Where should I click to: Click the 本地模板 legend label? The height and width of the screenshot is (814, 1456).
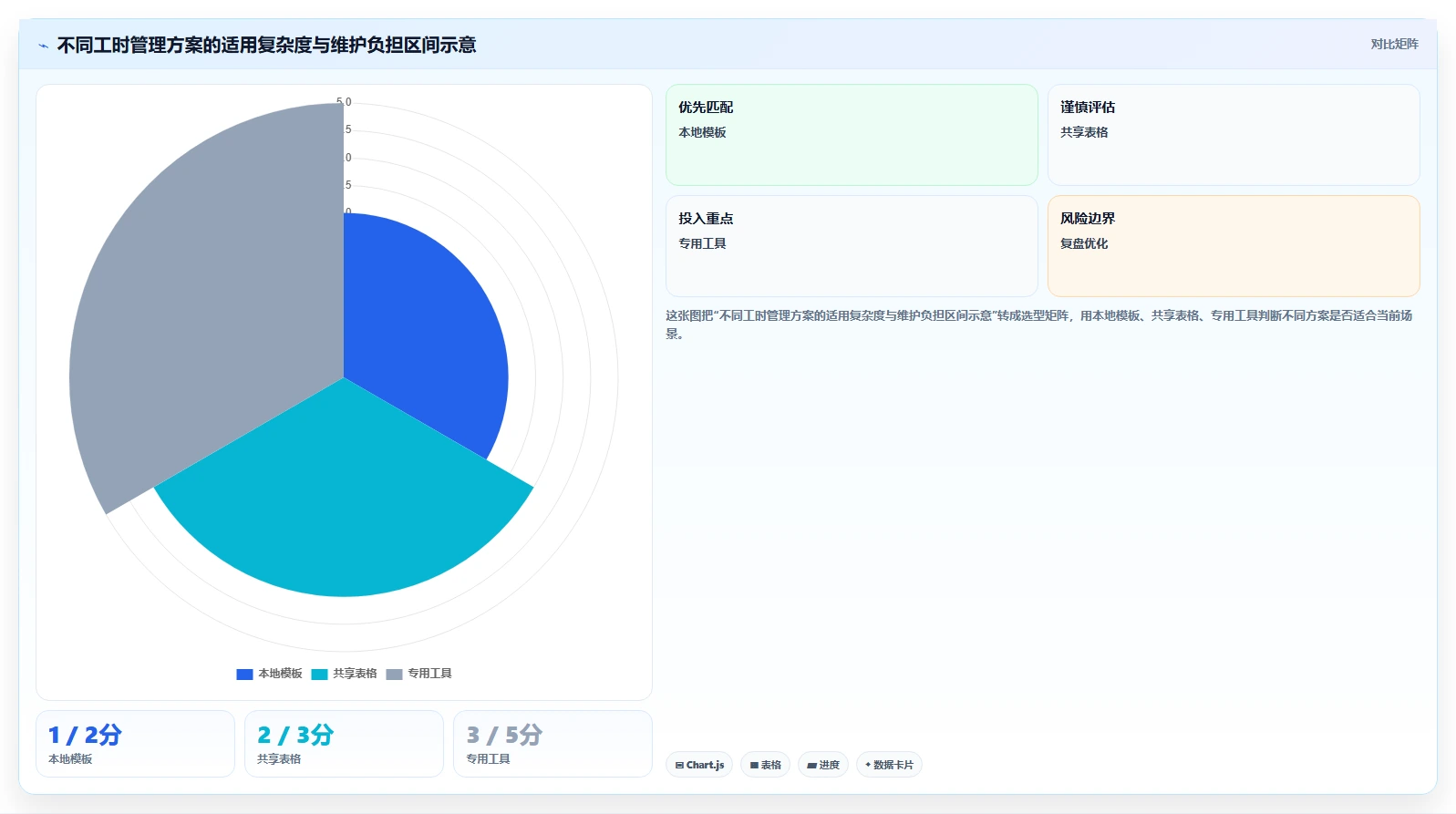click(x=280, y=674)
